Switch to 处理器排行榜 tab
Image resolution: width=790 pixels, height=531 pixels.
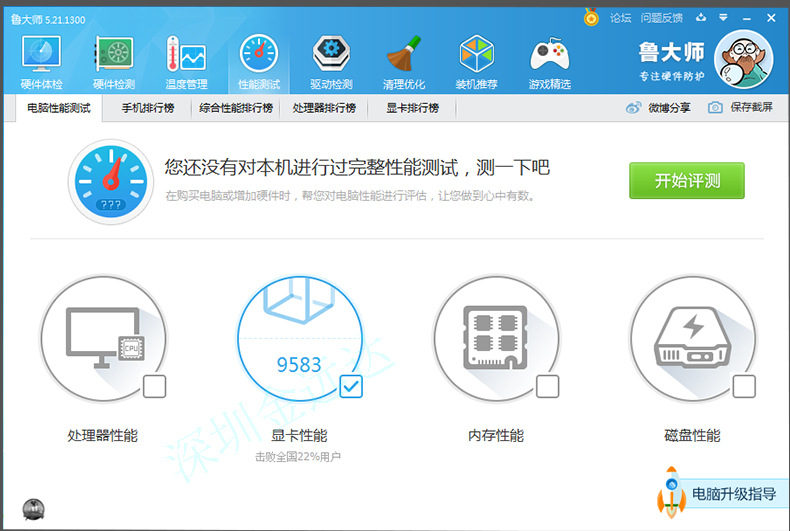click(324, 108)
